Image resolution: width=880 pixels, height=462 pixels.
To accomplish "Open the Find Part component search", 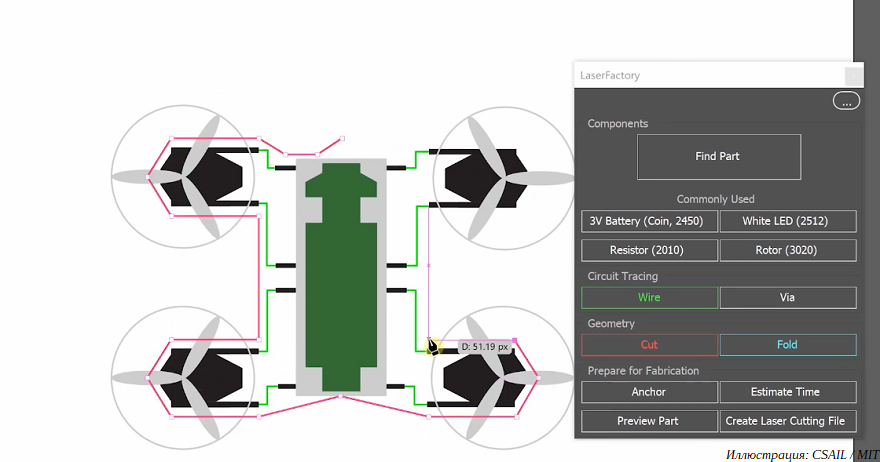I will [718, 157].
